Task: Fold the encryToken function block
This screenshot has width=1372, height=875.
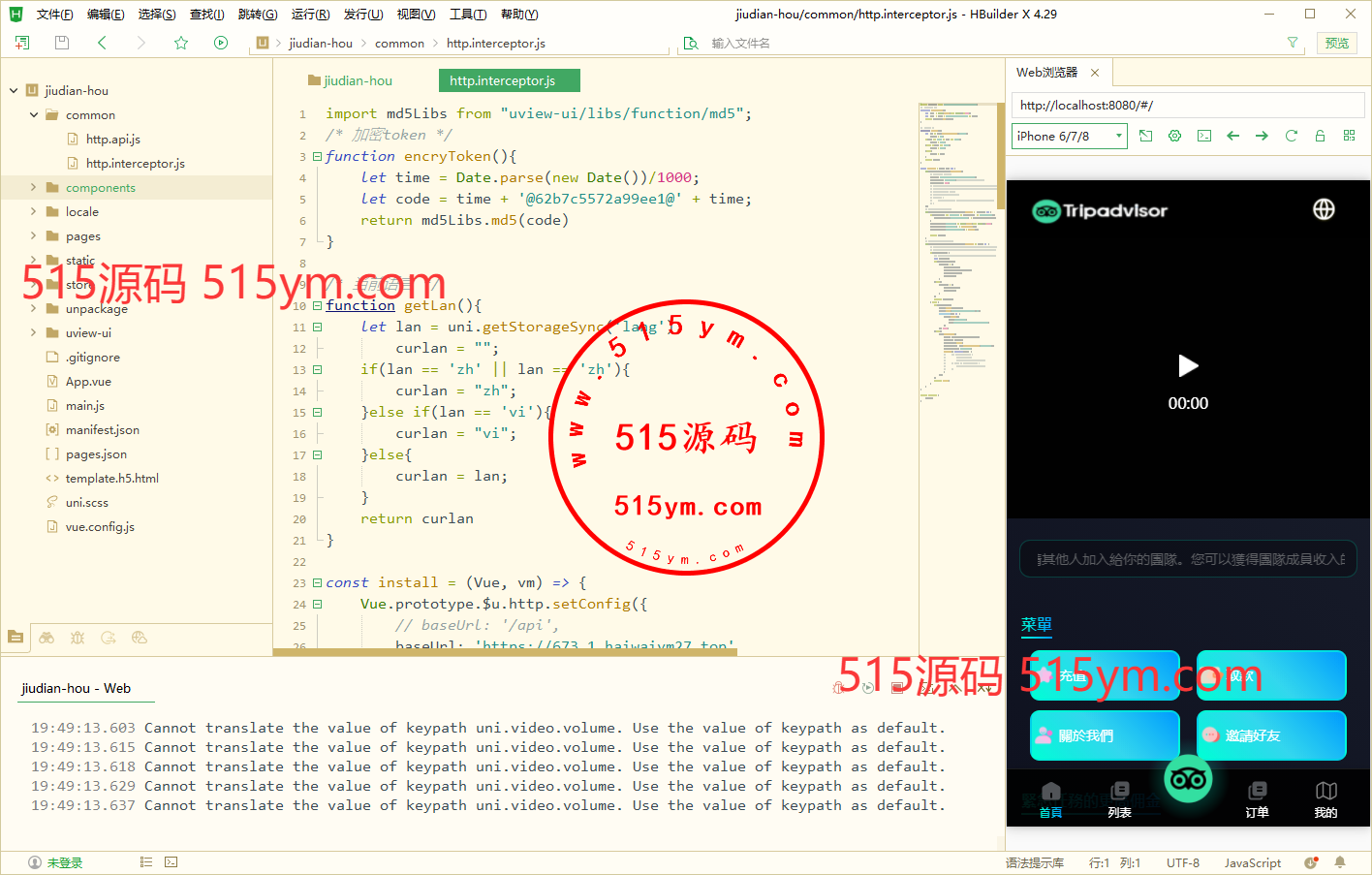Action: click(317, 156)
